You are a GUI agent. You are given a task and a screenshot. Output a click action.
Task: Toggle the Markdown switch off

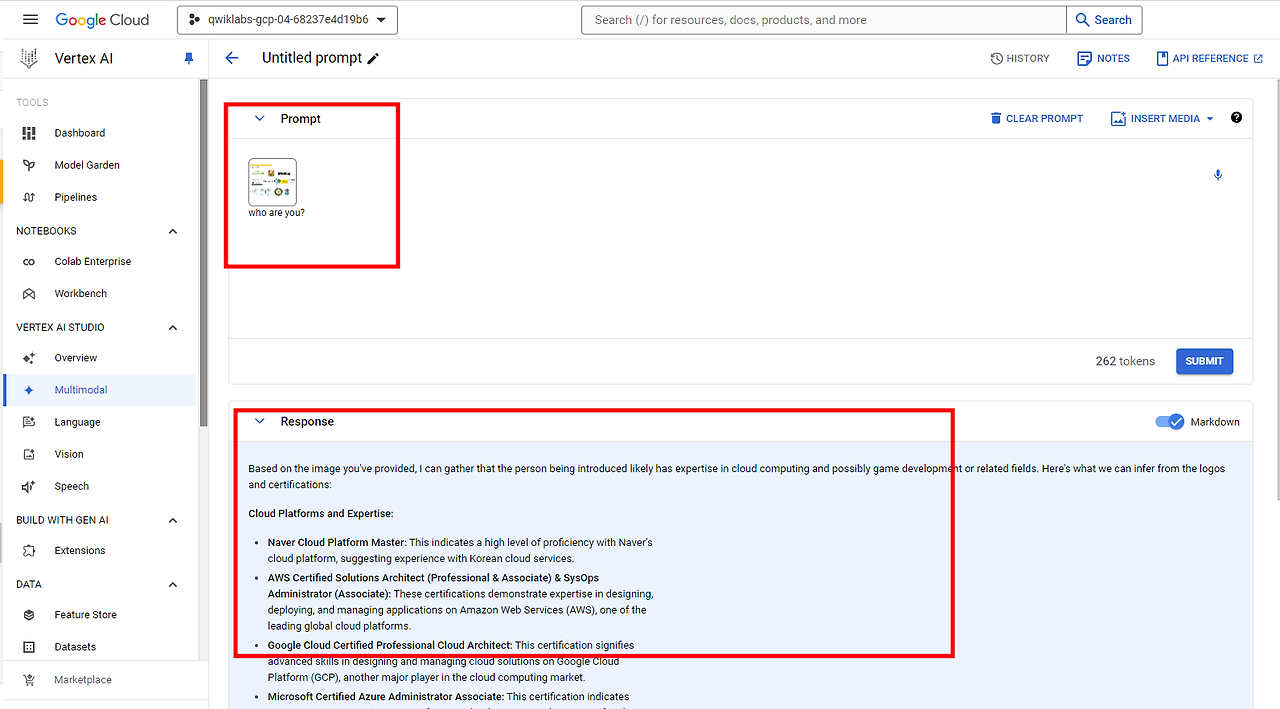point(1170,422)
